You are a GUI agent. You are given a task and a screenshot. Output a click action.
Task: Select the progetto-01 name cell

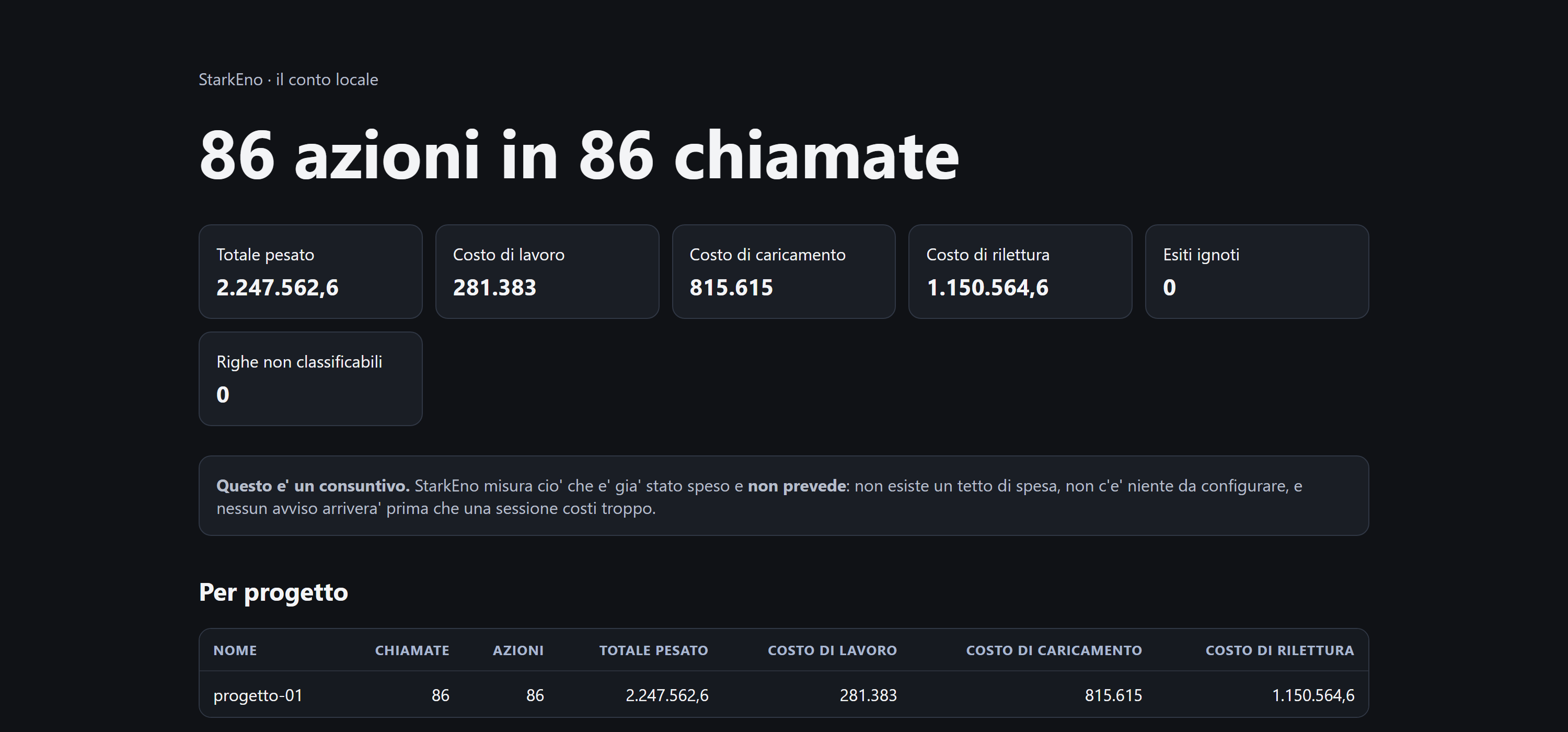coord(258,695)
